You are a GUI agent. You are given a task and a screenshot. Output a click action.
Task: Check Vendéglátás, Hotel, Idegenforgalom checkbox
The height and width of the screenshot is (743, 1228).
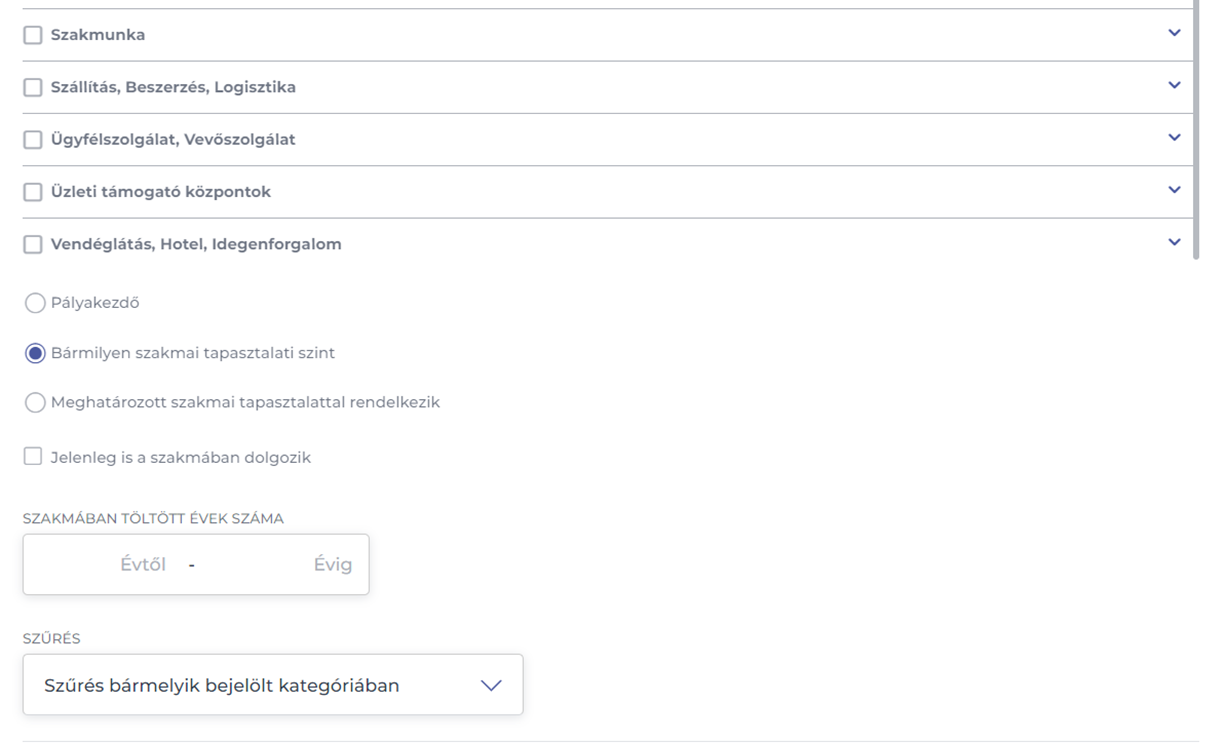tap(33, 244)
